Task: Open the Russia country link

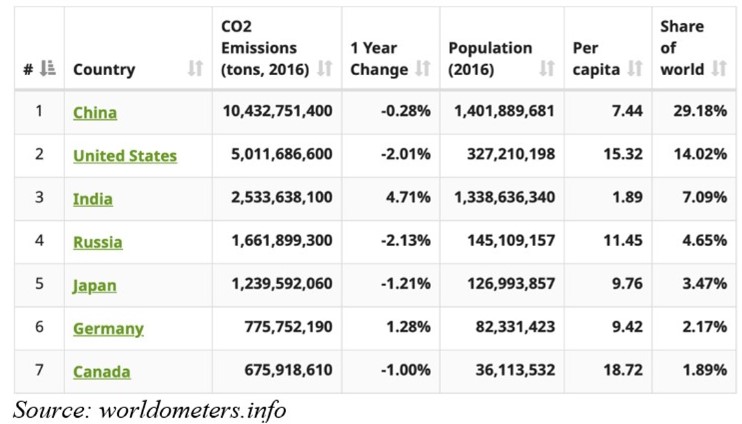Action: pyautogui.click(x=98, y=242)
